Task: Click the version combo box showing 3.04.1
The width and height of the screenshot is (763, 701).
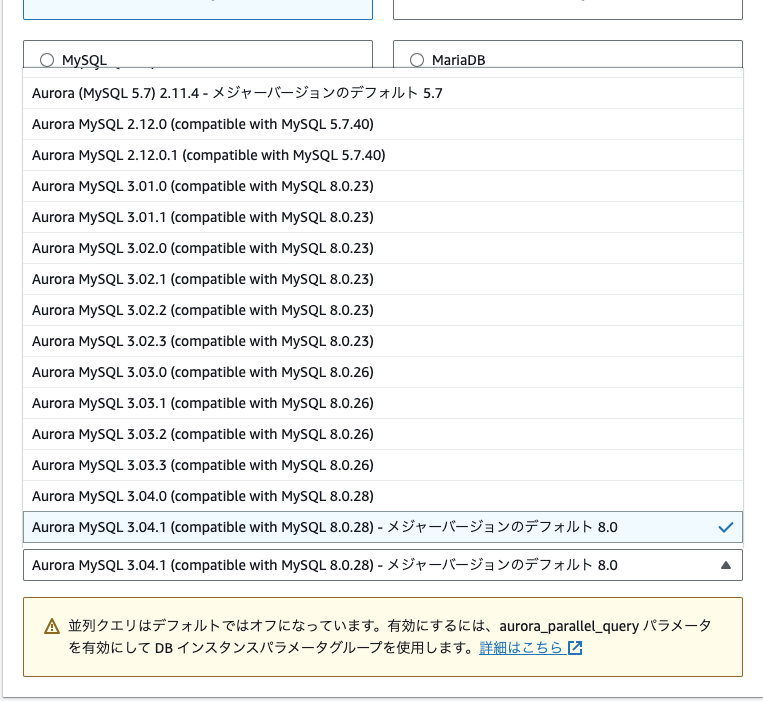Action: (383, 565)
